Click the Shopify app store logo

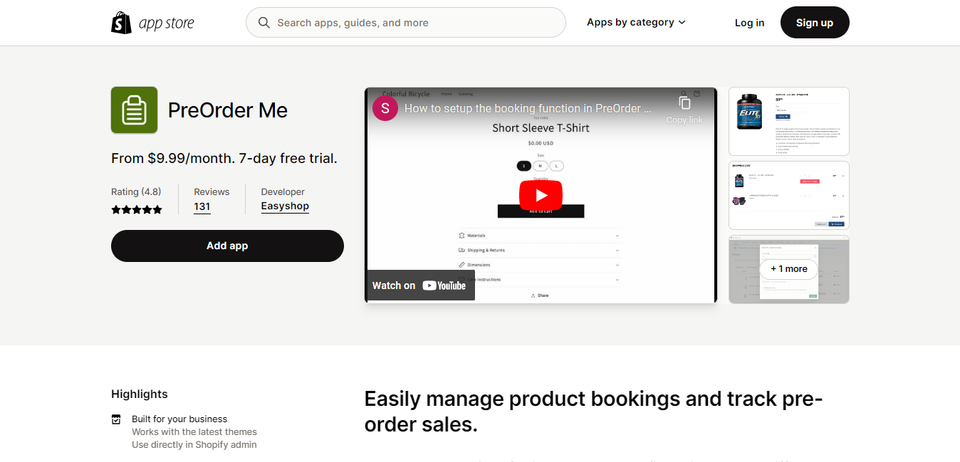pyautogui.click(x=152, y=23)
